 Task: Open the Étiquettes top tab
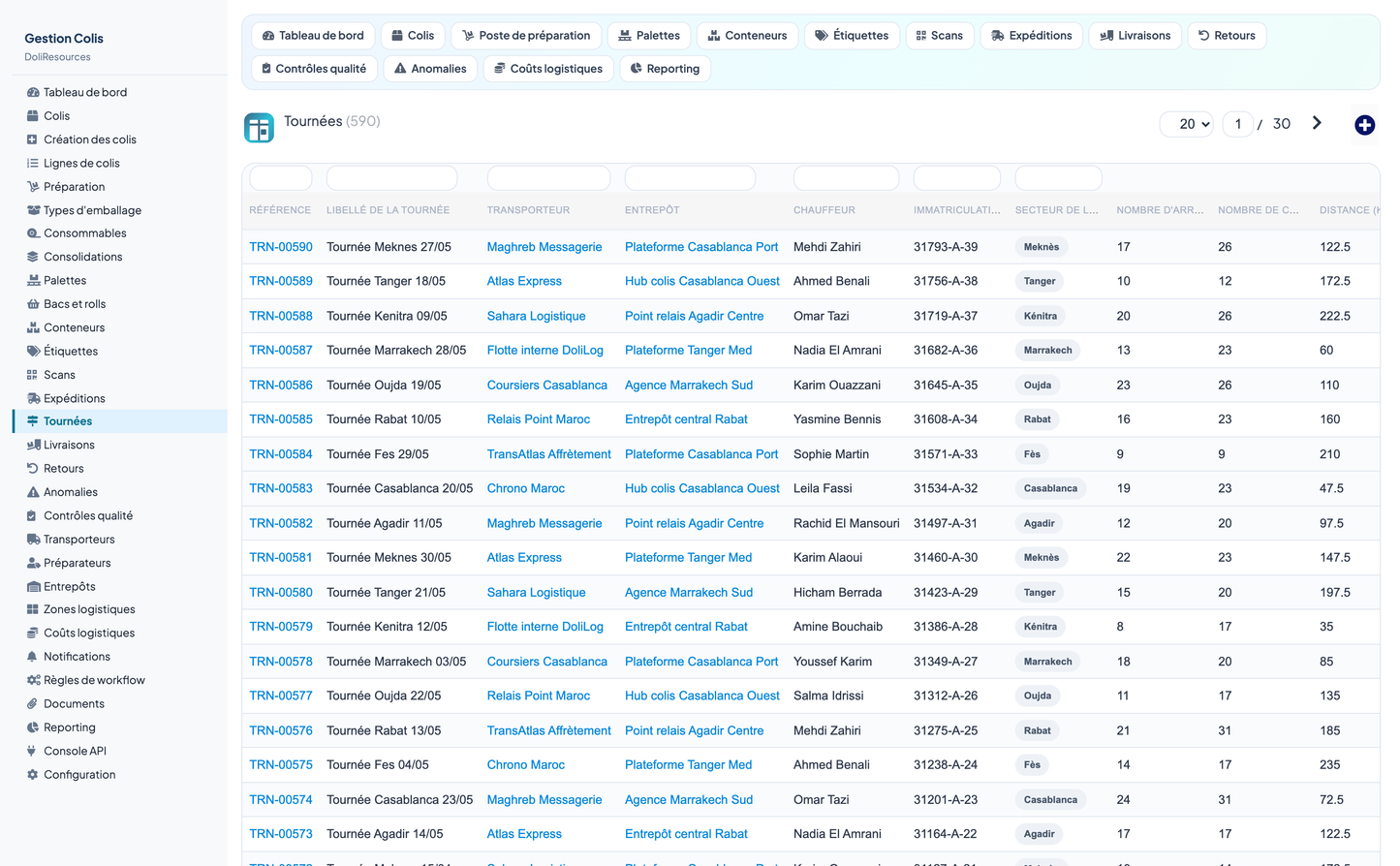pos(852,36)
